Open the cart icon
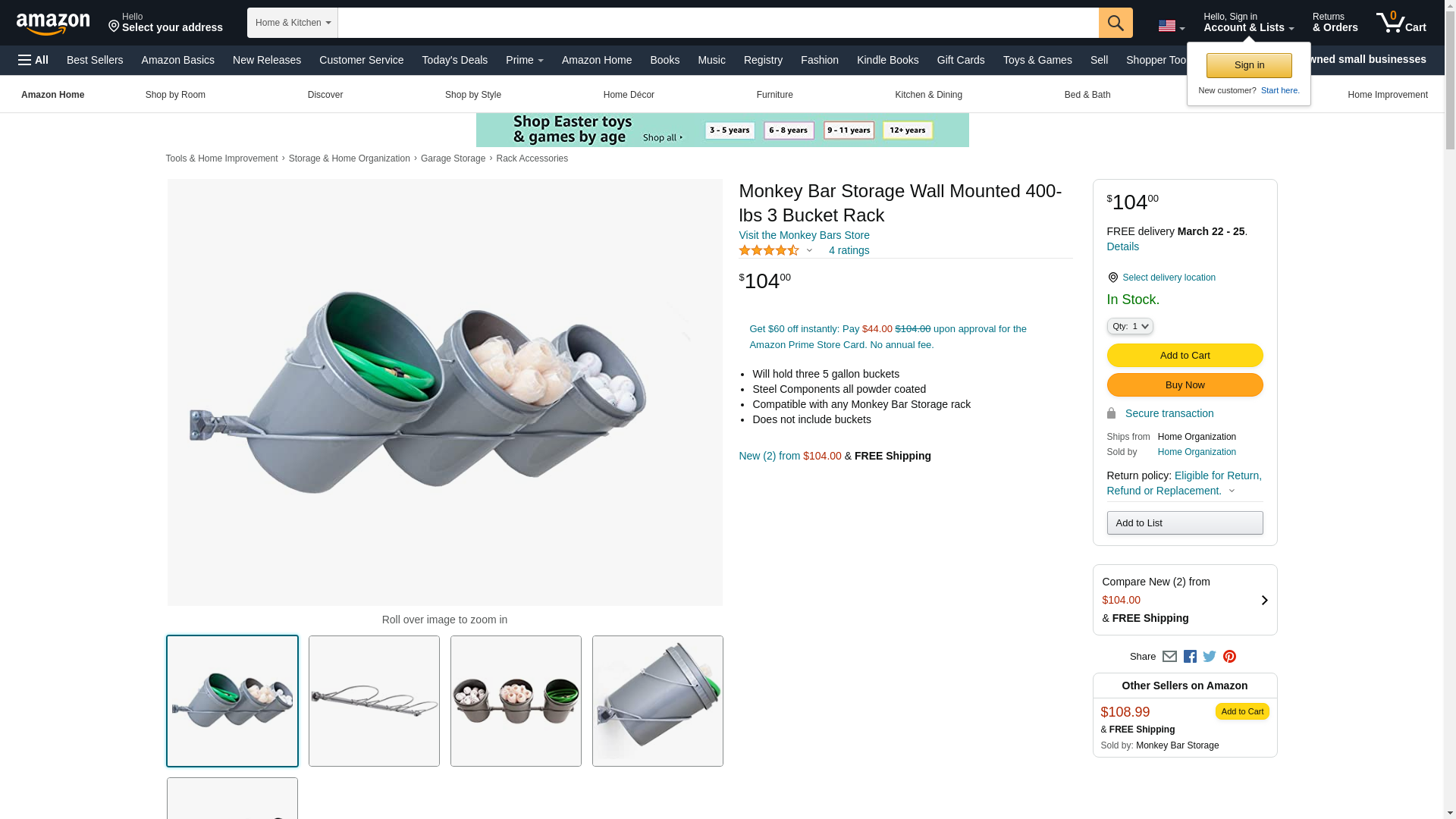The image size is (1456, 819). [x=1401, y=23]
